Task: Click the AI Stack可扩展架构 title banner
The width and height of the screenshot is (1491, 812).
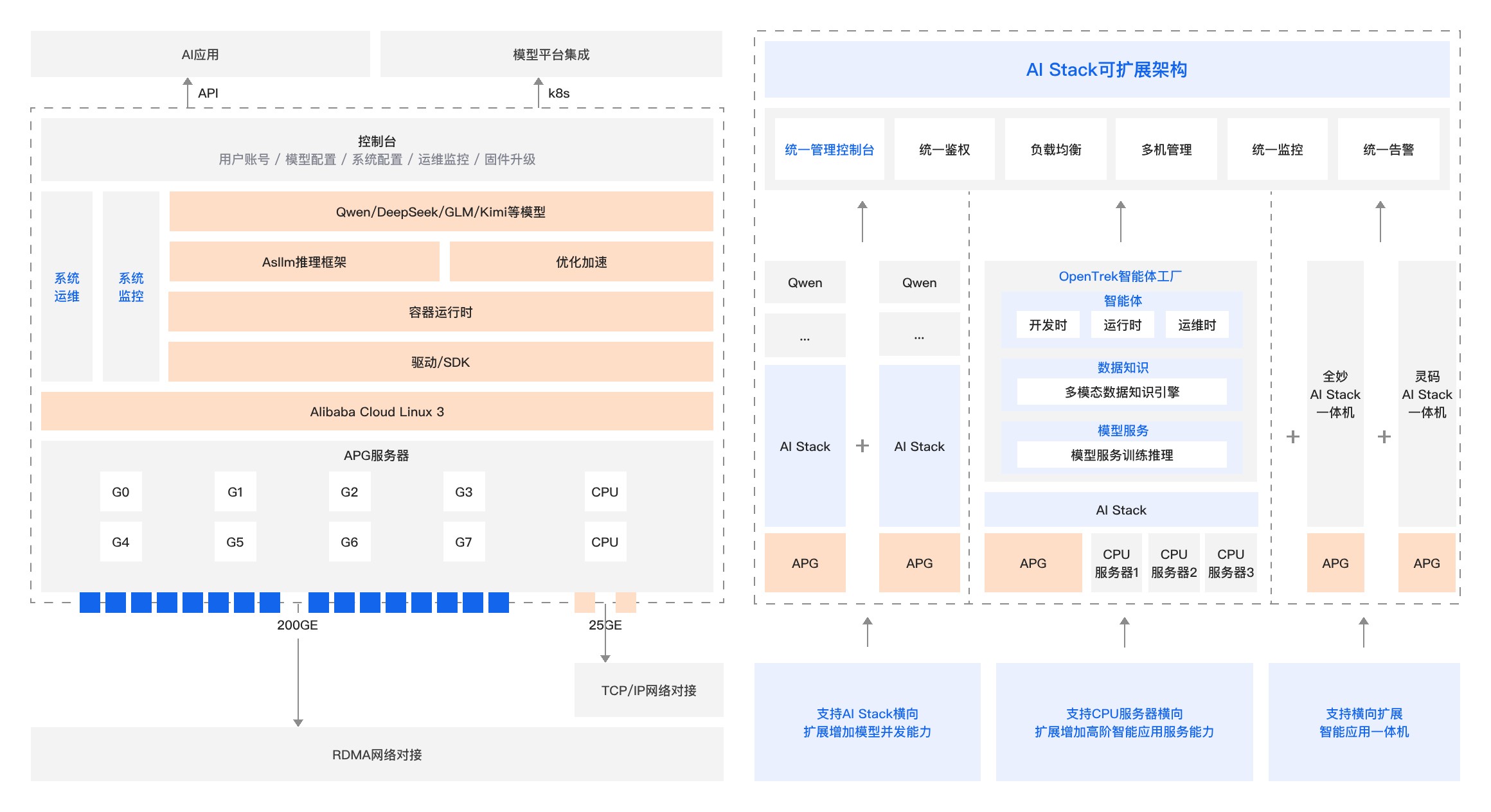Action: [x=1107, y=69]
